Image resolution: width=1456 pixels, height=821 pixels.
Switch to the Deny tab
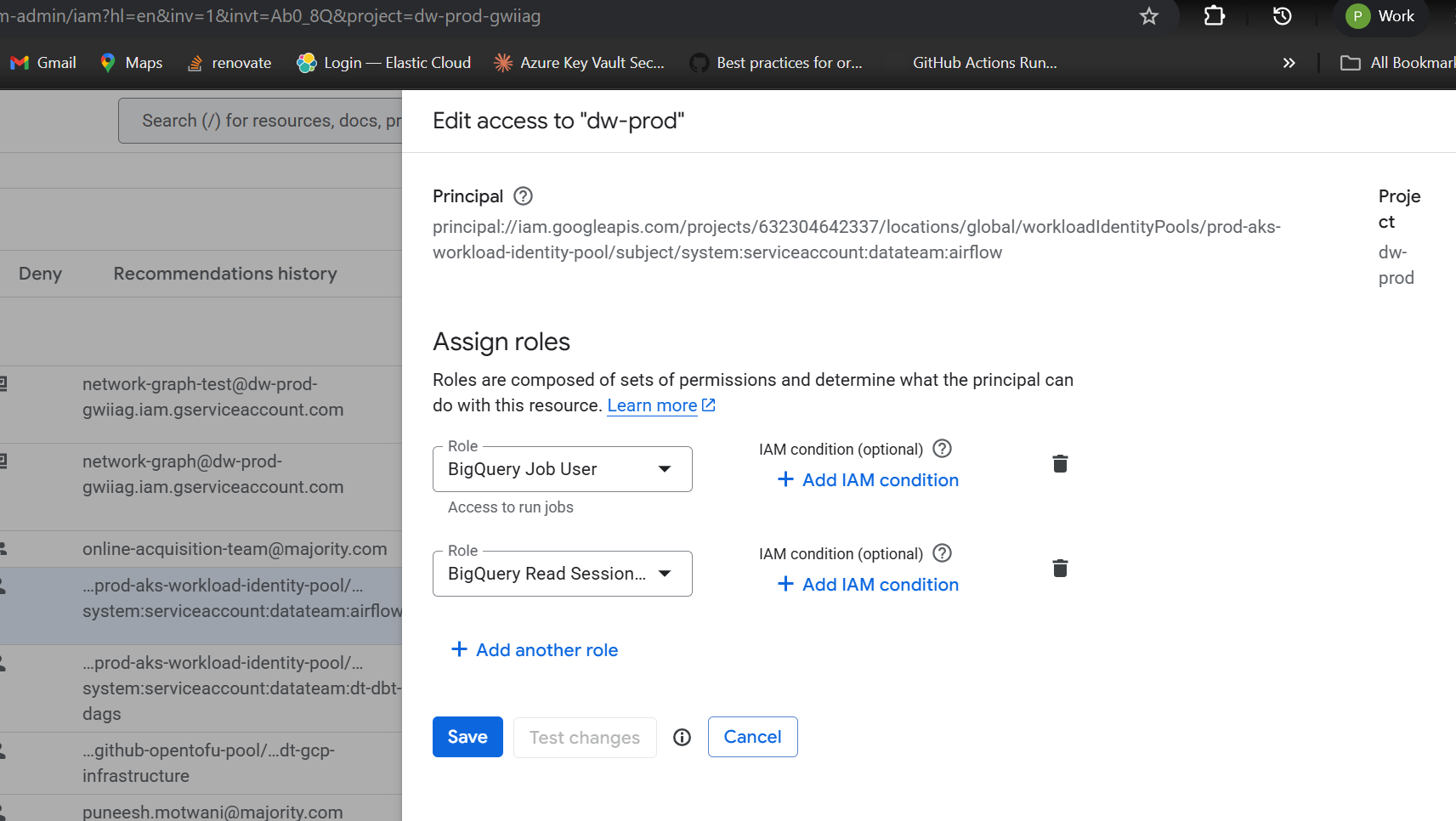[x=40, y=274]
